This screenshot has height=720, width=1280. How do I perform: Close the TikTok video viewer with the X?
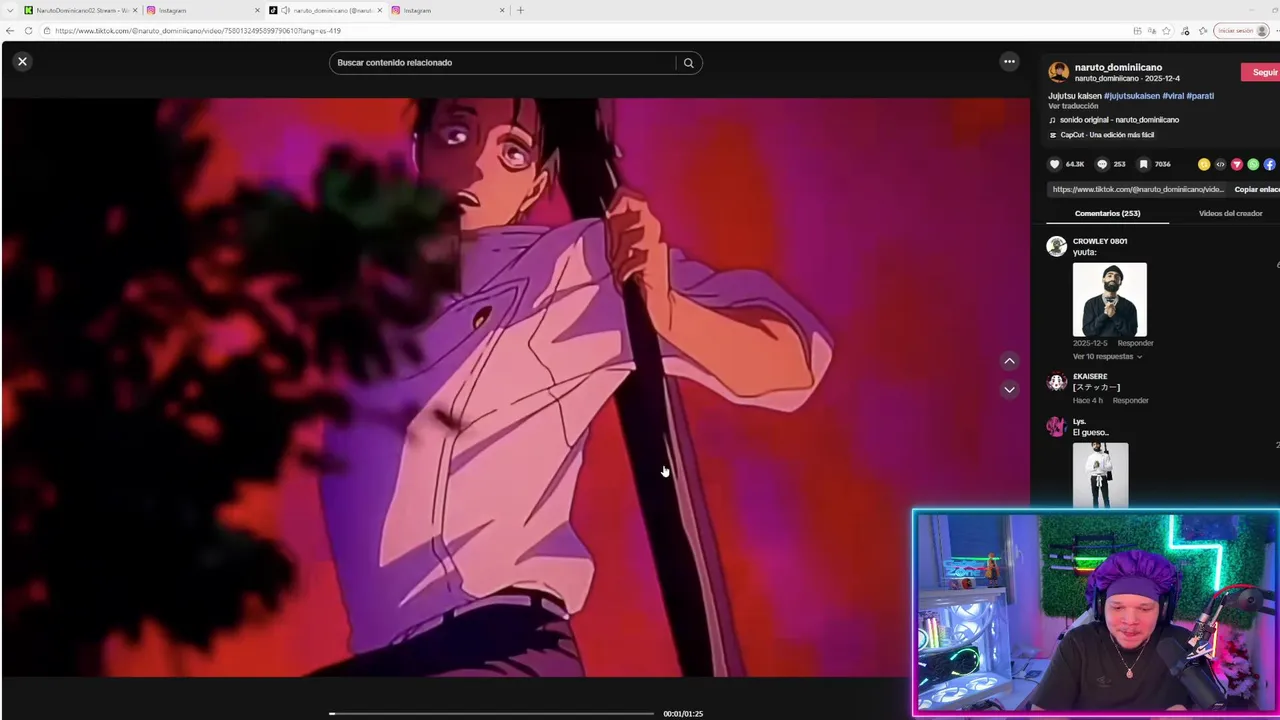pos(22,61)
